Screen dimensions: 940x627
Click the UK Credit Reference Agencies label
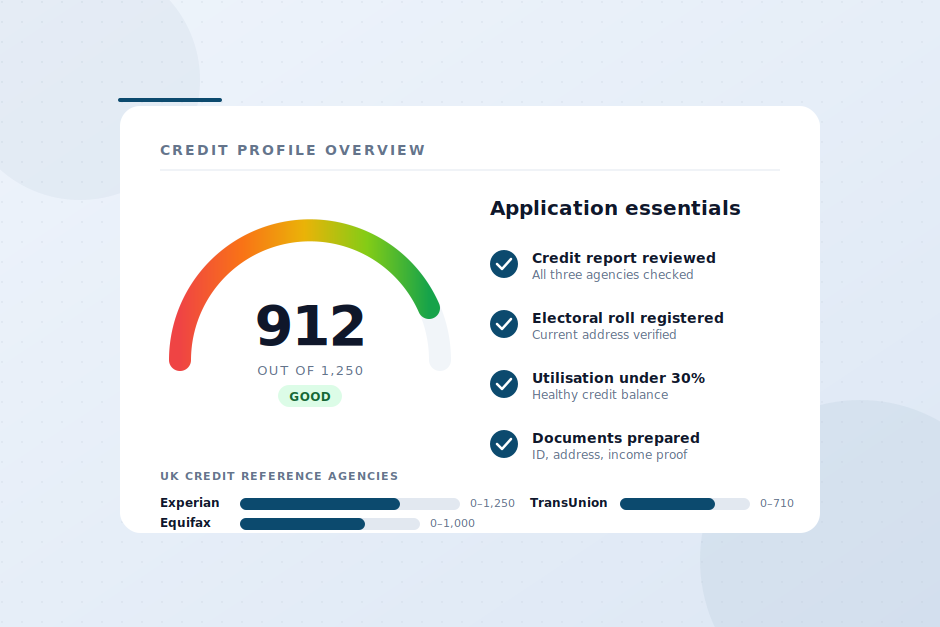(279, 476)
